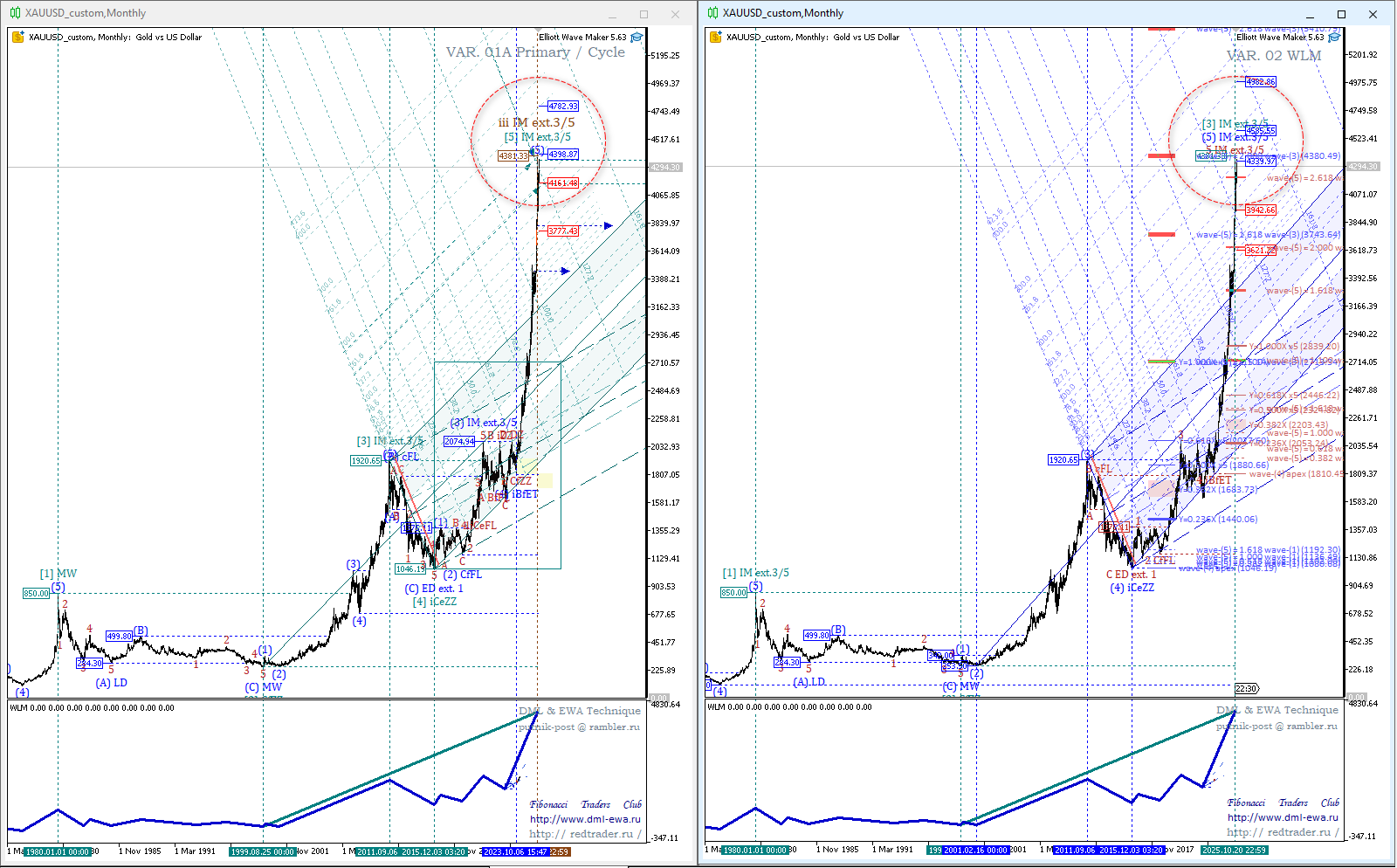Open the www.dml-ewa.ru link in left chart

pyautogui.click(x=585, y=819)
